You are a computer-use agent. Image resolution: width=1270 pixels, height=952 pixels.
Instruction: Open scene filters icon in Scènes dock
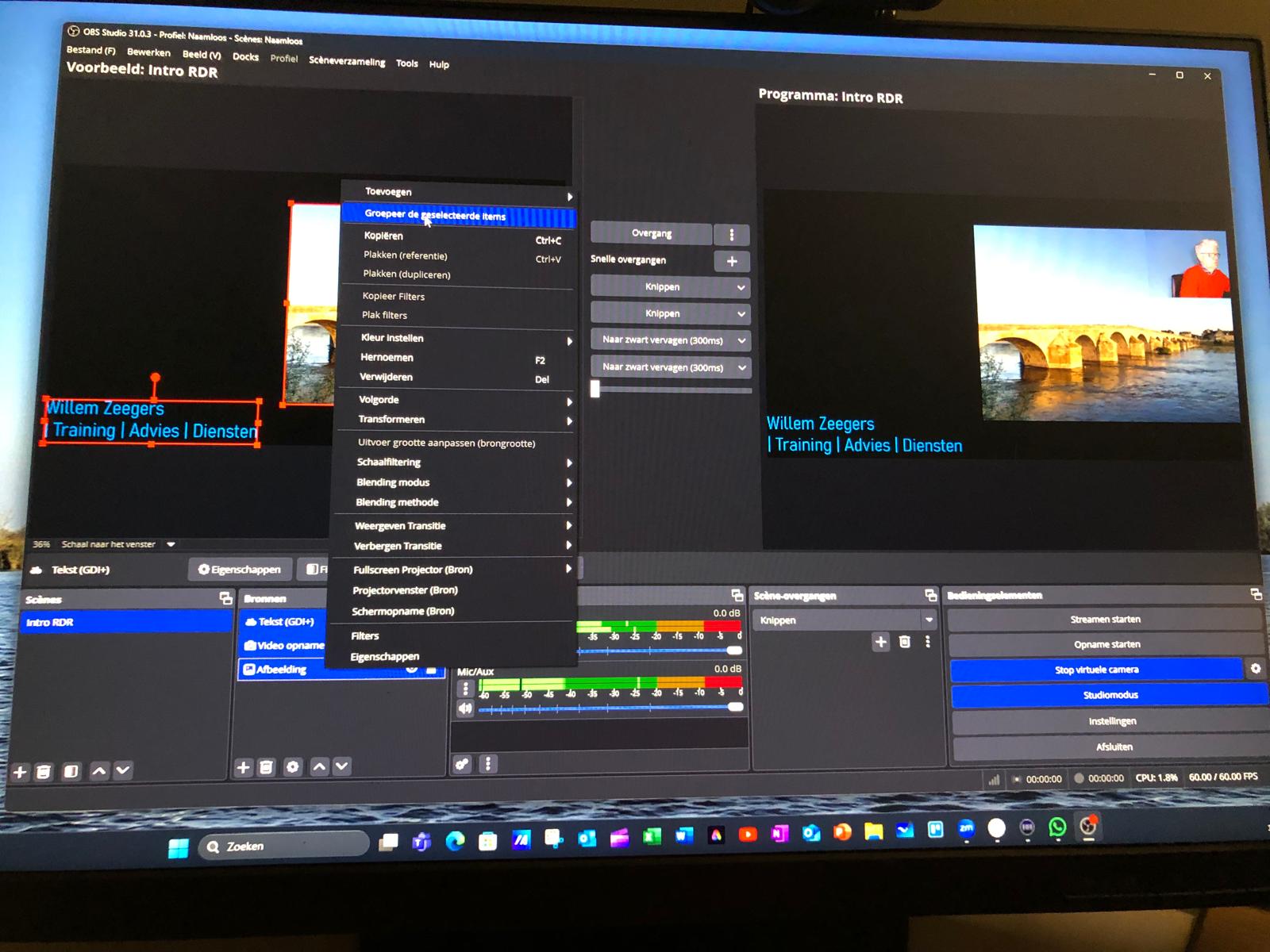click(x=71, y=771)
